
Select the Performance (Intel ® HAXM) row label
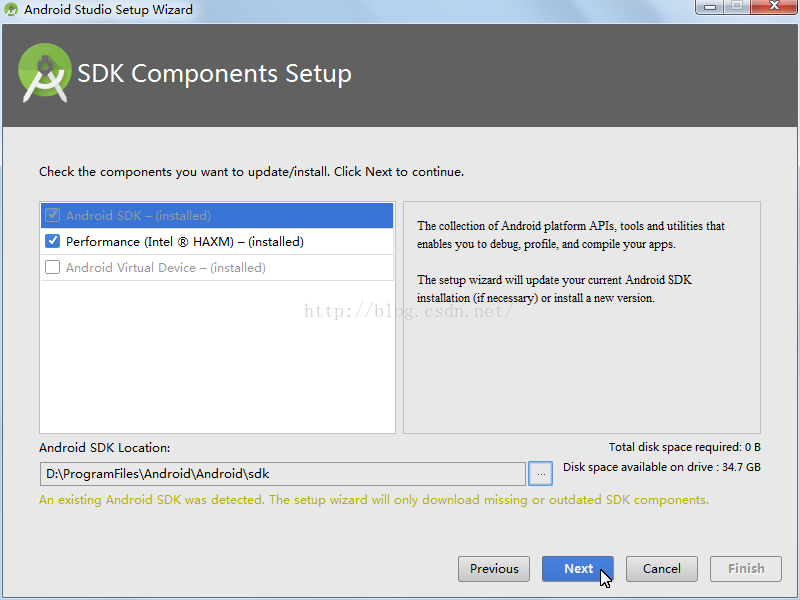(184, 241)
